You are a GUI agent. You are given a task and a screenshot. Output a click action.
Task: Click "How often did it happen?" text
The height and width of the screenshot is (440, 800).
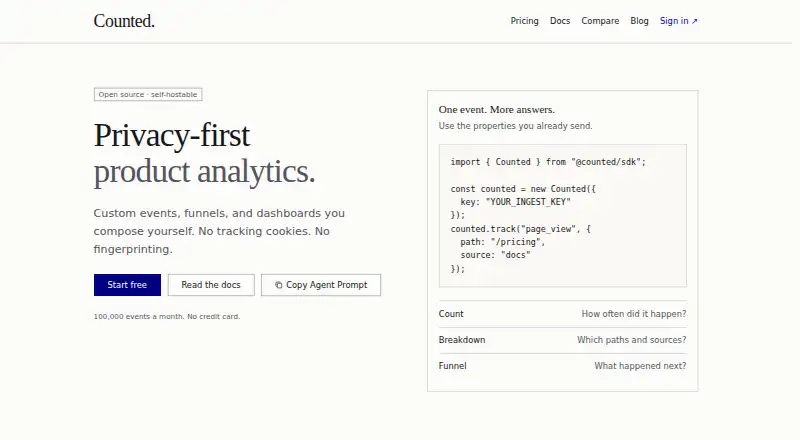[634, 314]
